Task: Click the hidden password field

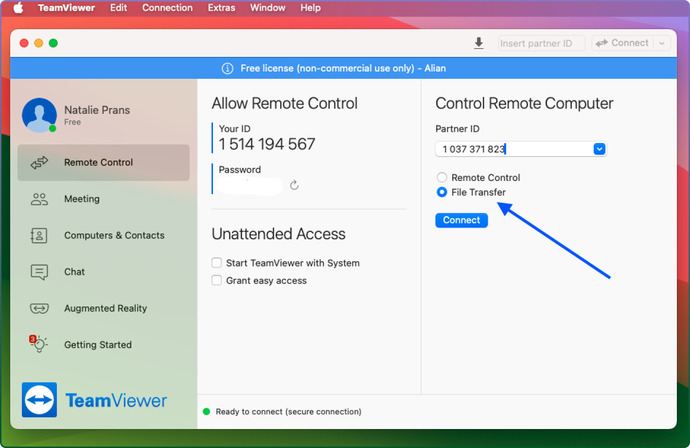Action: tap(250, 186)
